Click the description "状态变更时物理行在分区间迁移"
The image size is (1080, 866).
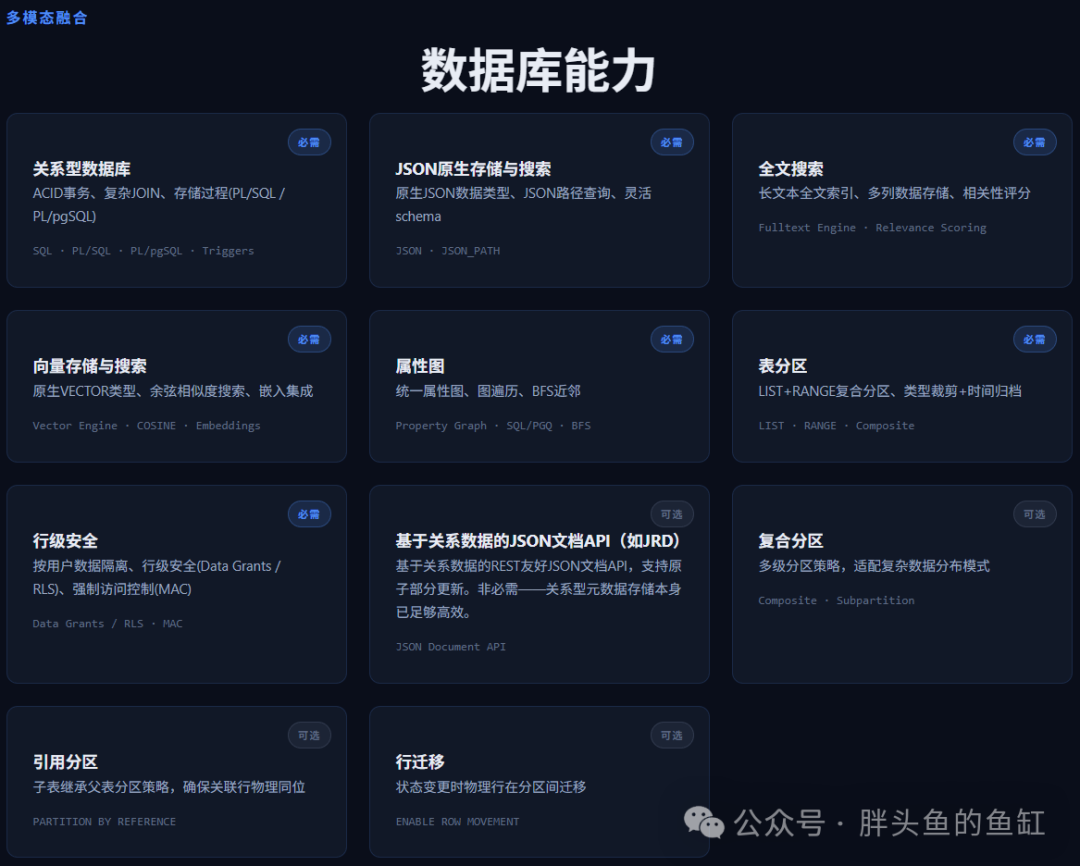click(490, 787)
